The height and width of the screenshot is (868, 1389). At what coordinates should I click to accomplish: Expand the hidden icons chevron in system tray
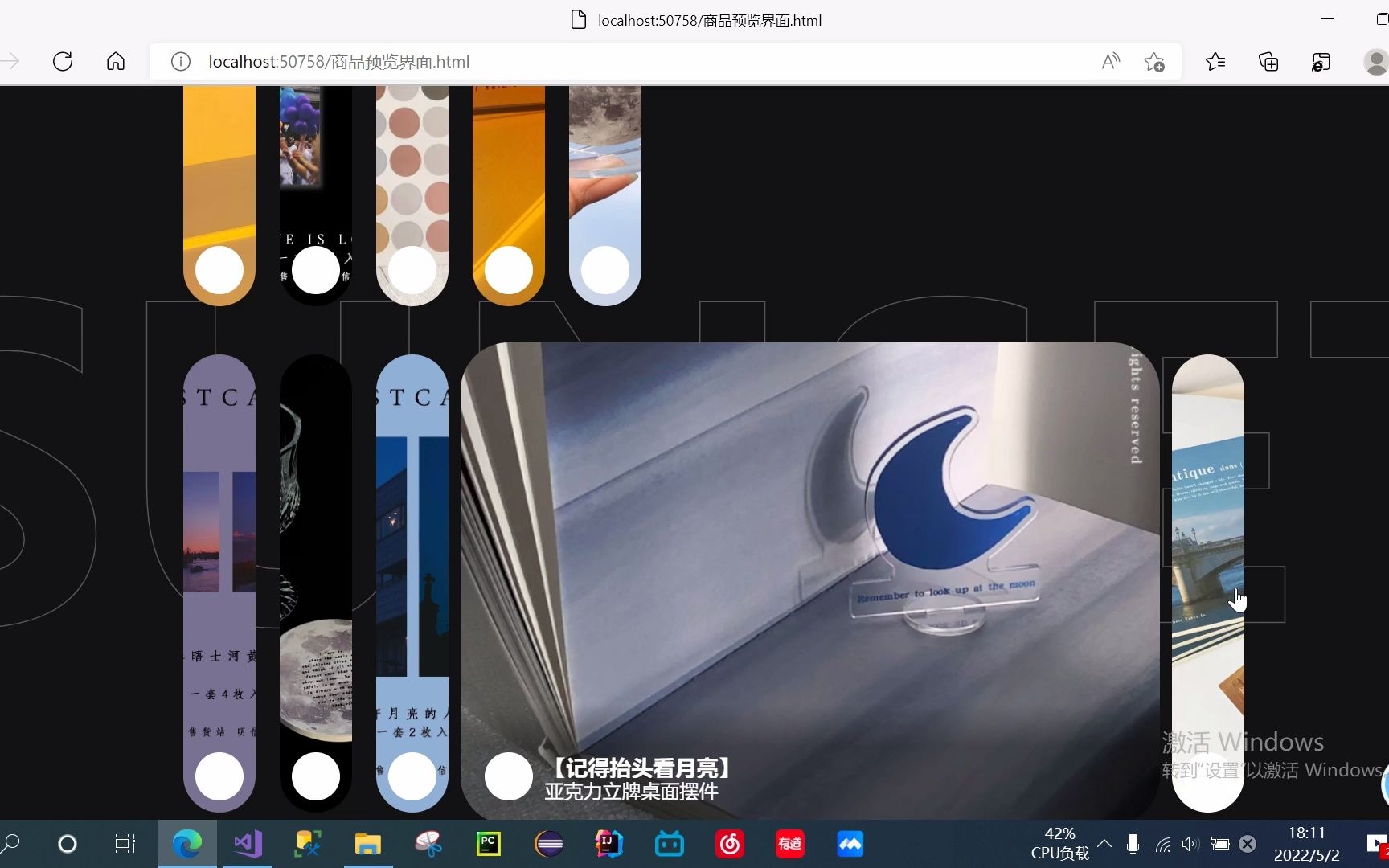pos(1104,844)
